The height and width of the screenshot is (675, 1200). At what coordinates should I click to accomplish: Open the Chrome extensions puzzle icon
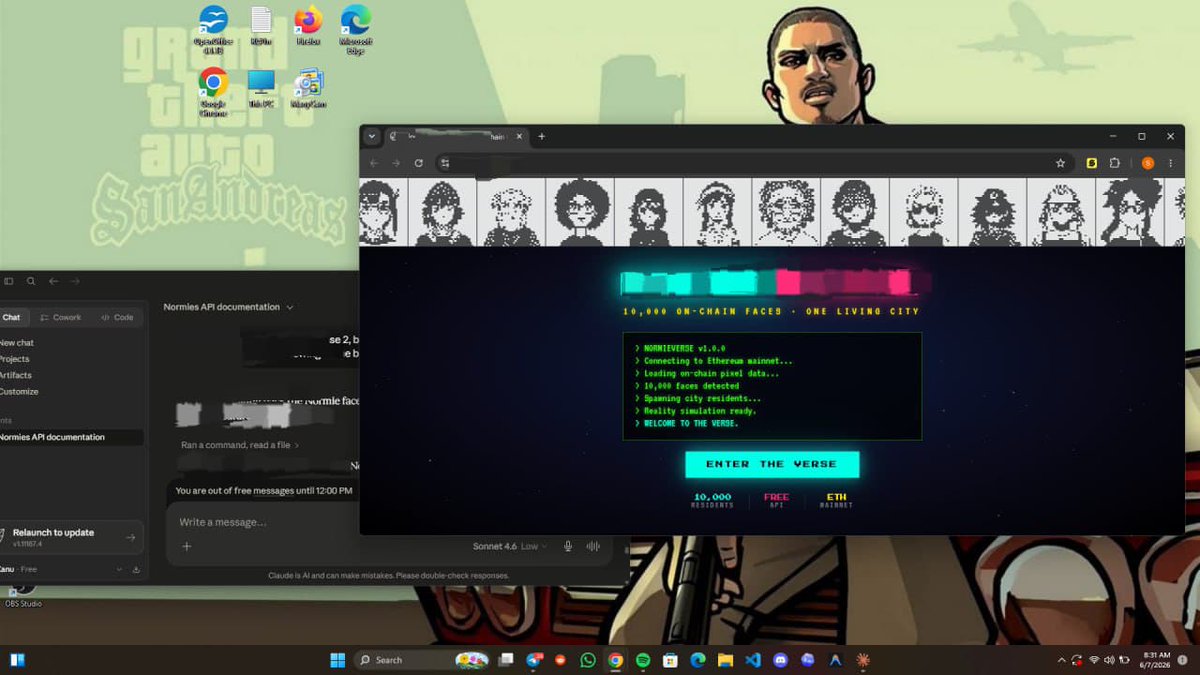pyautogui.click(x=1115, y=163)
